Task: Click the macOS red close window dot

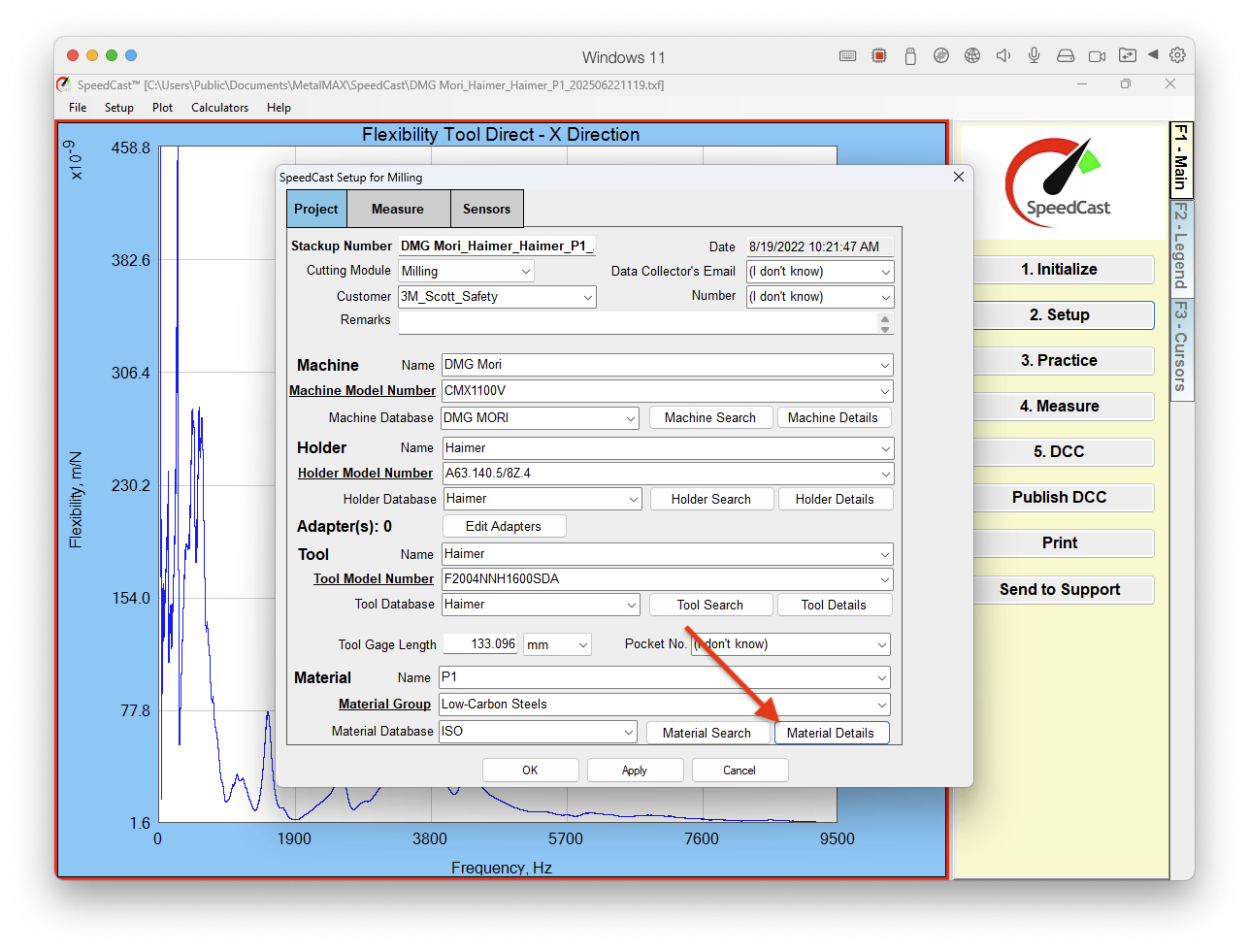Action: [73, 55]
